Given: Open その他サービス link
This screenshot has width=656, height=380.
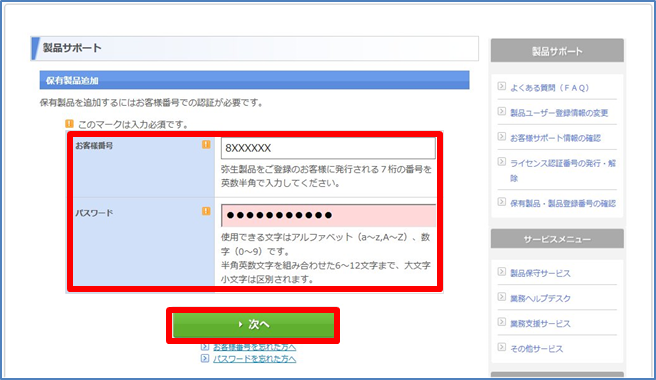Looking at the screenshot, I should pos(536,349).
